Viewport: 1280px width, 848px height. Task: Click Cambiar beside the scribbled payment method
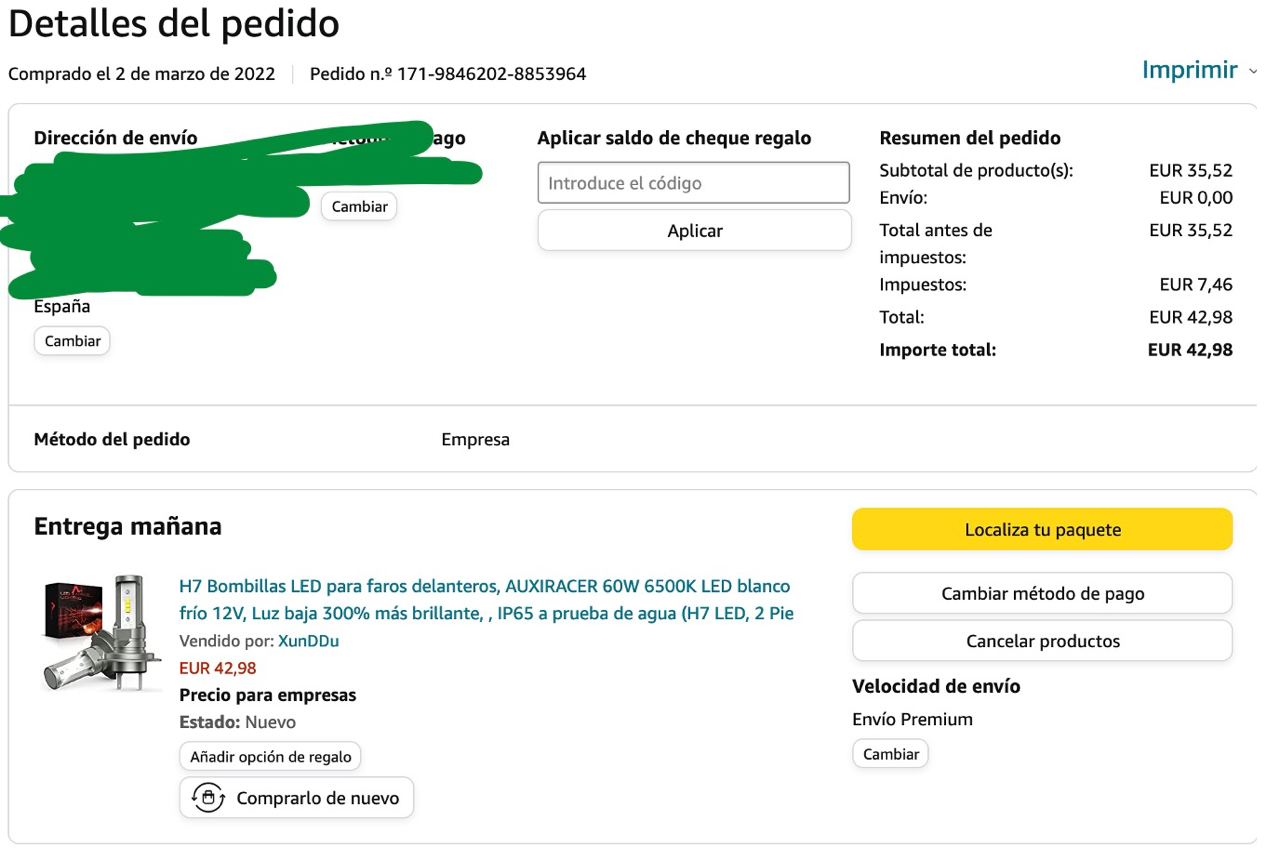click(x=359, y=207)
